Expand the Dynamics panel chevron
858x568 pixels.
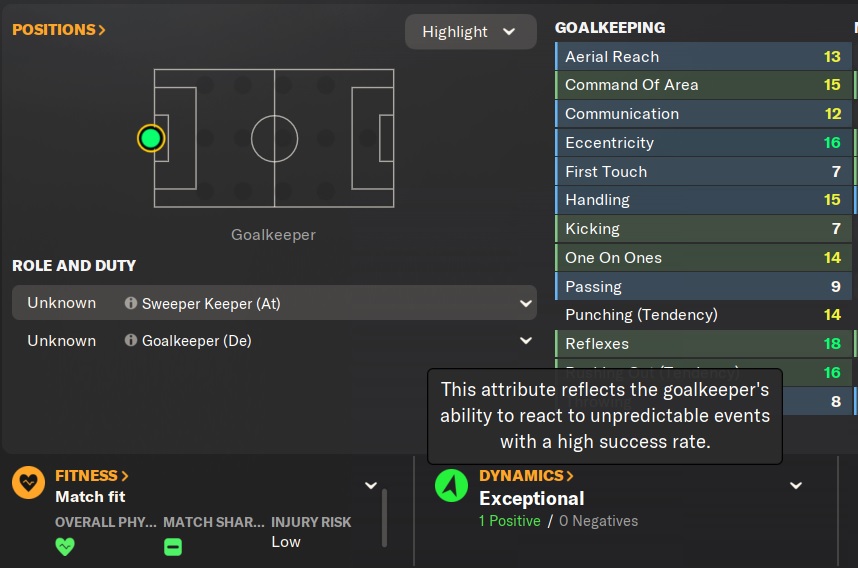click(x=796, y=486)
